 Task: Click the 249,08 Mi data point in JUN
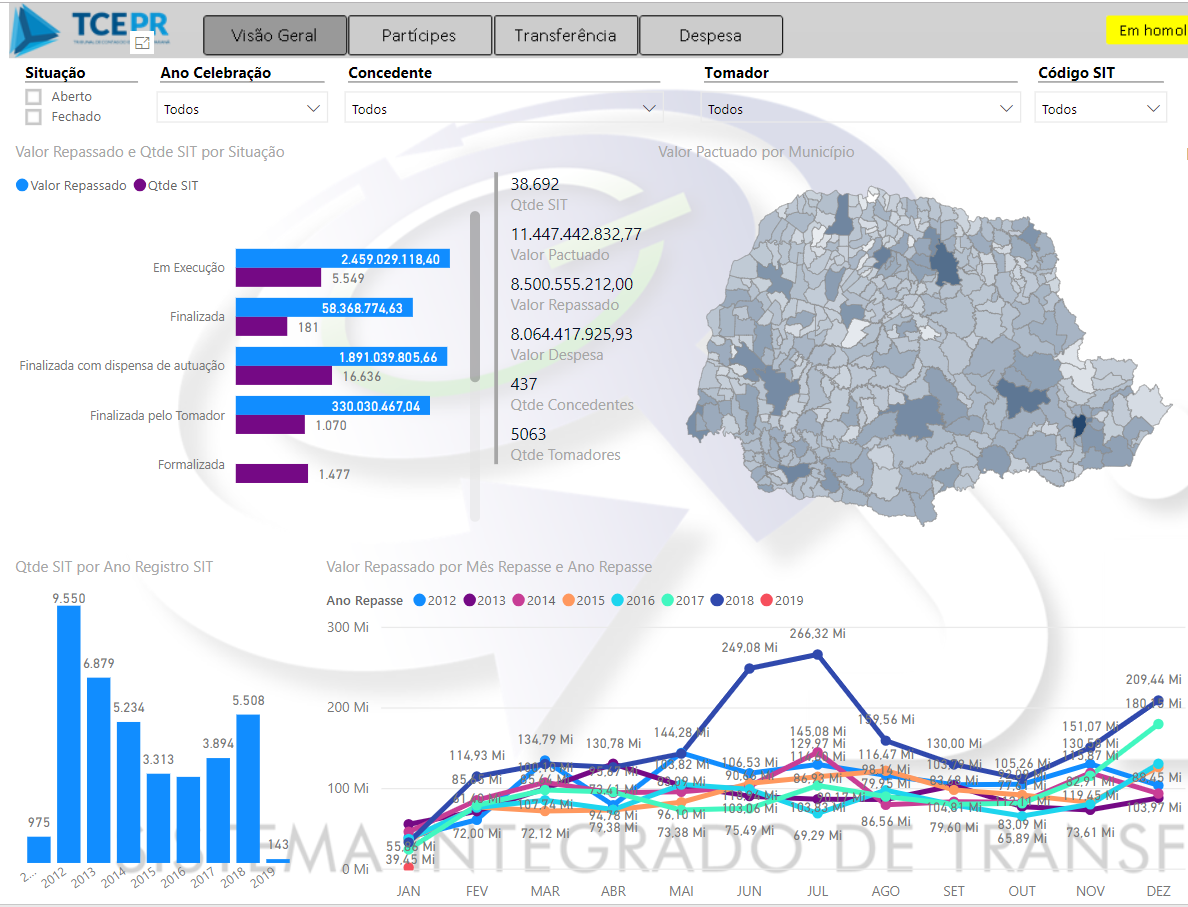(749, 668)
